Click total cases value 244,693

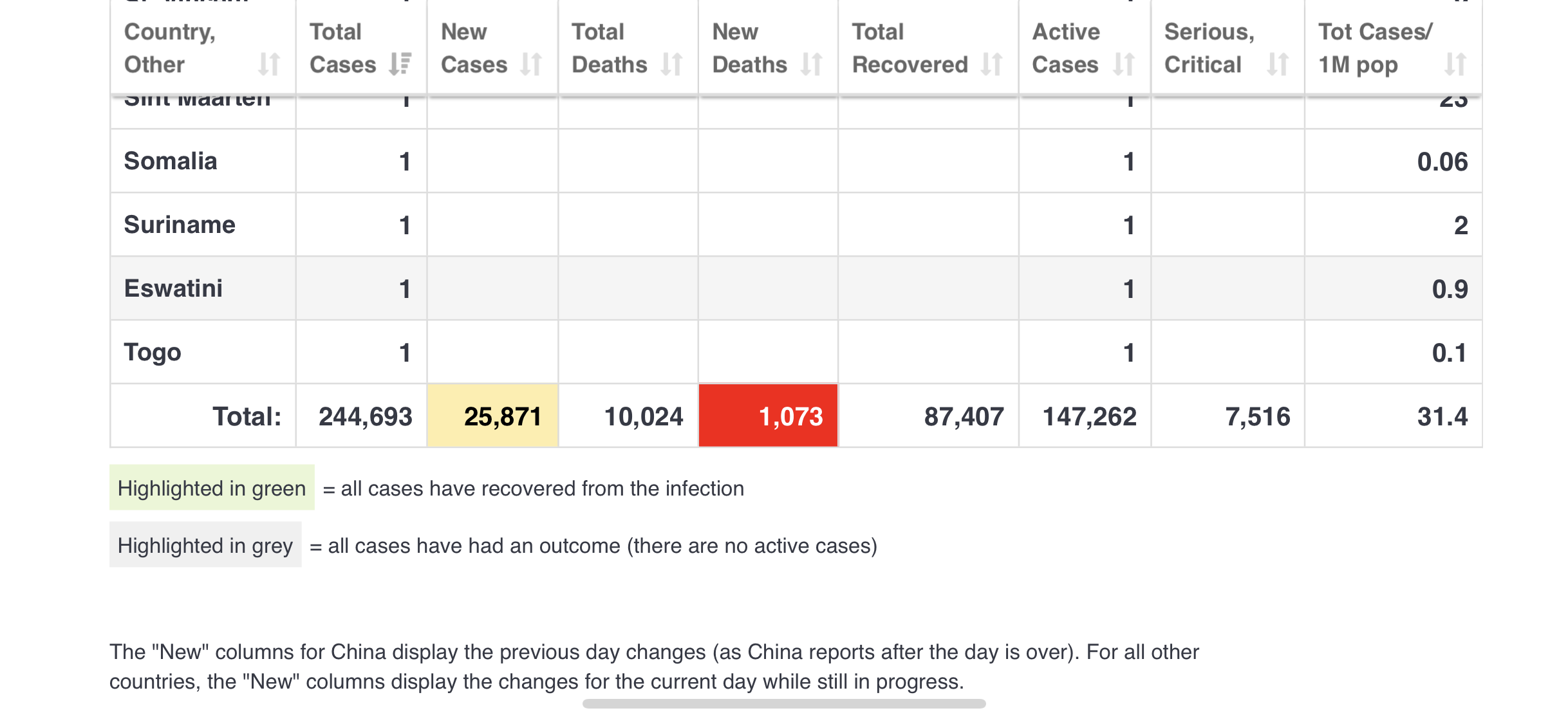tap(365, 416)
